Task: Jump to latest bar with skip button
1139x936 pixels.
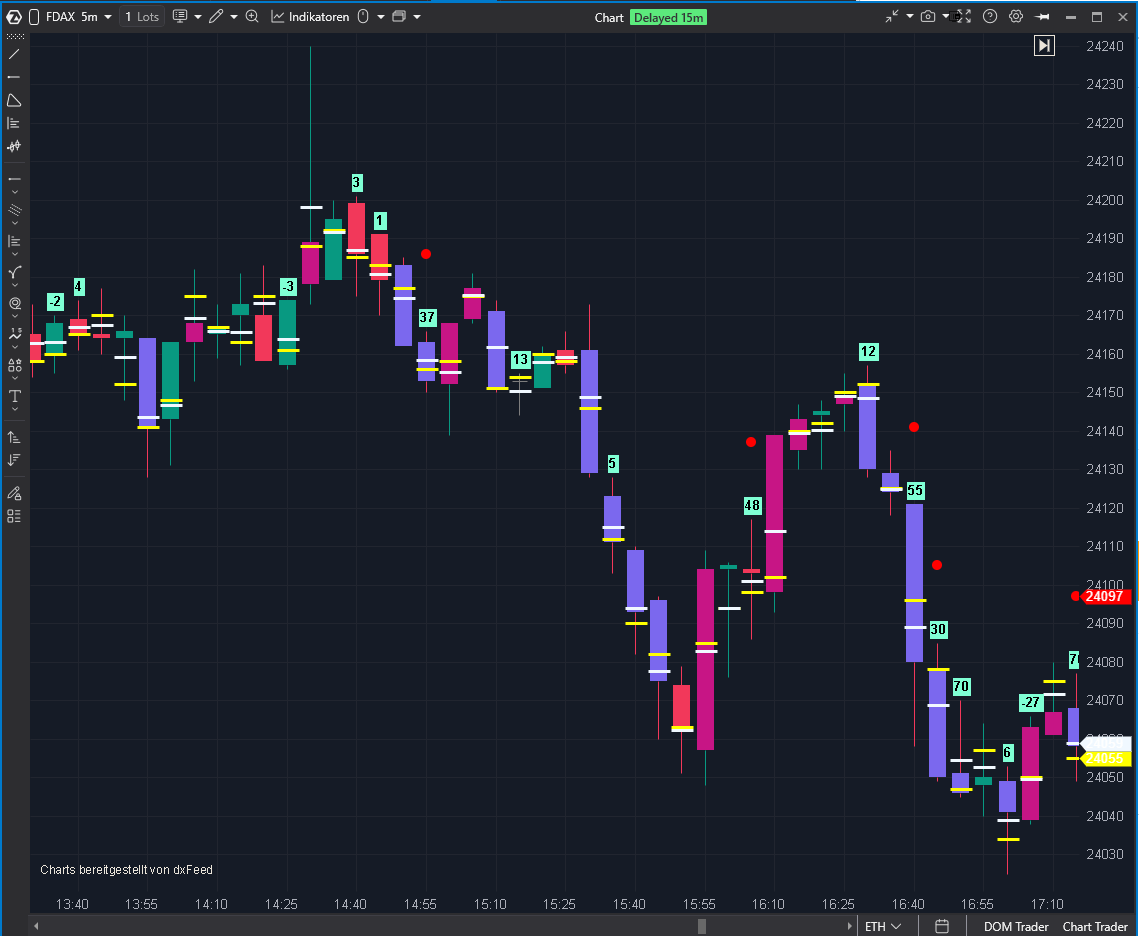Action: (1044, 45)
